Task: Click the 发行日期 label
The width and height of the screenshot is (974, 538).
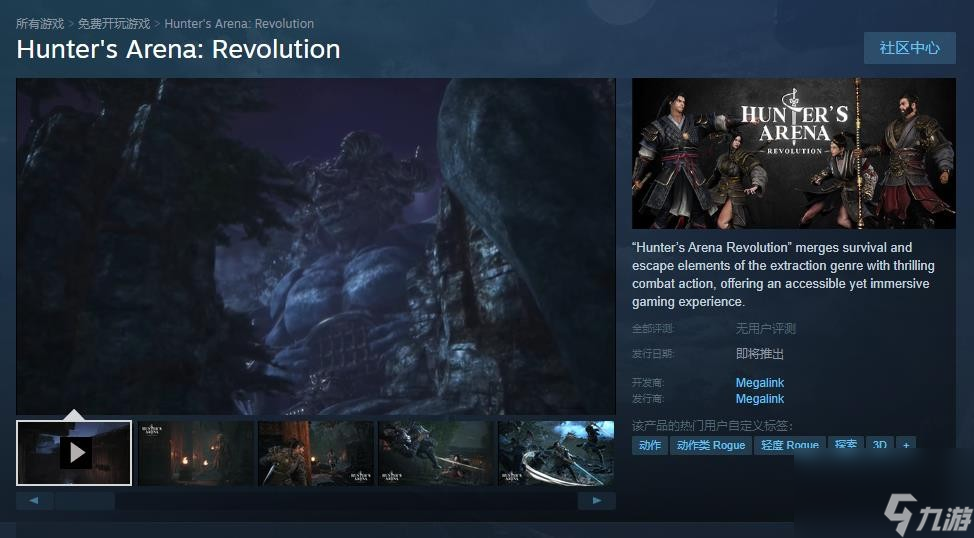Action: coord(653,354)
